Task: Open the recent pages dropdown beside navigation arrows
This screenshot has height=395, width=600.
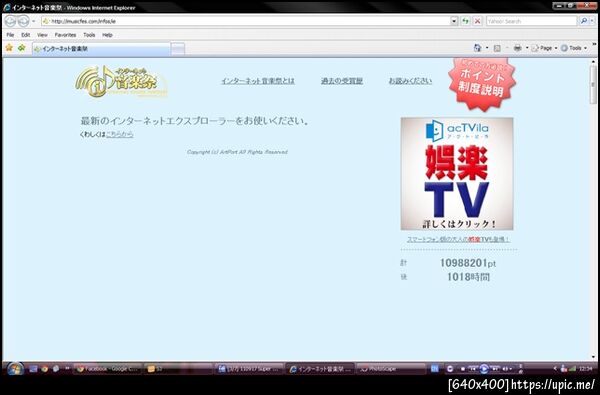Action: pyautogui.click(x=34, y=21)
